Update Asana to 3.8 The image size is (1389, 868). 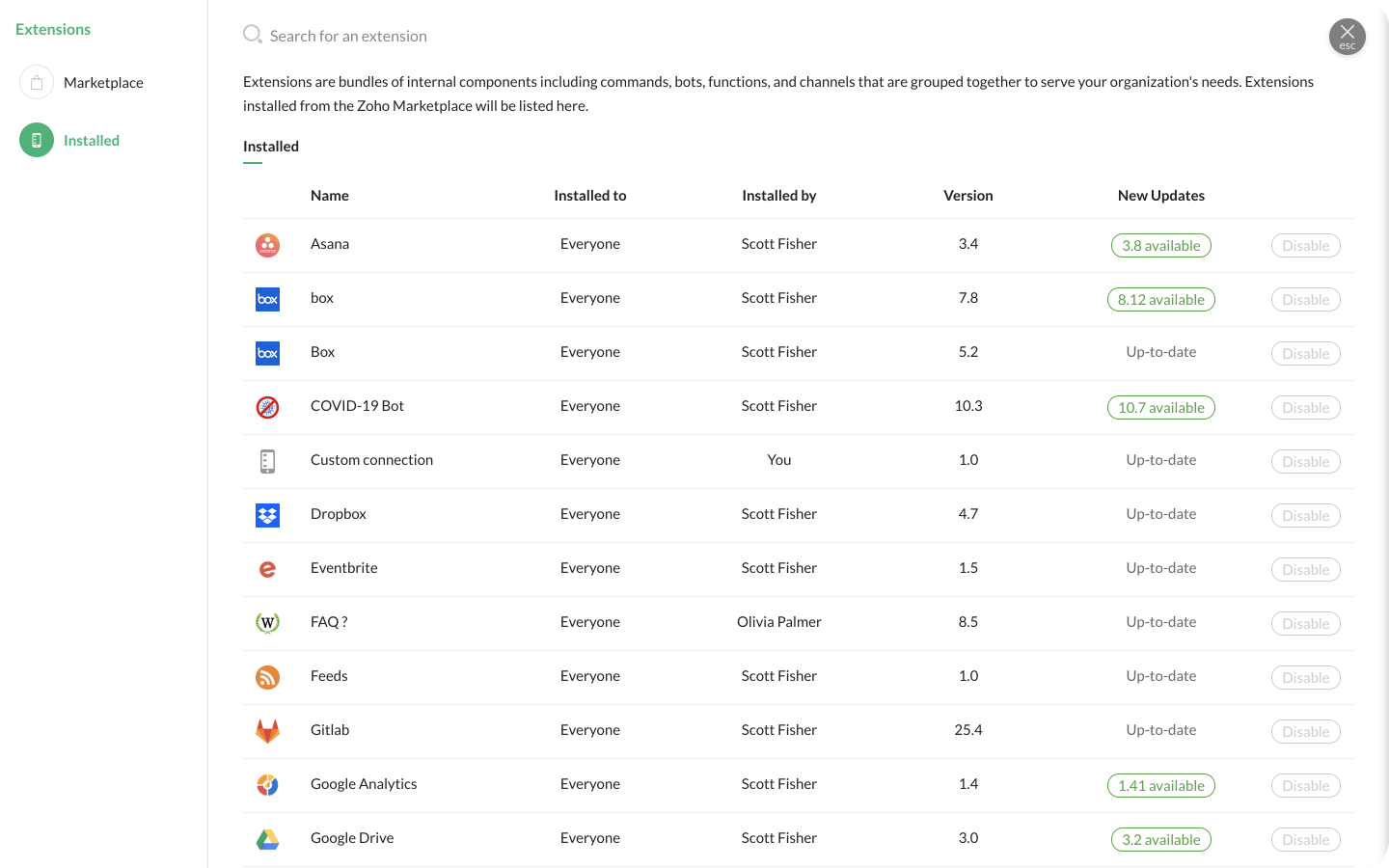click(1160, 246)
